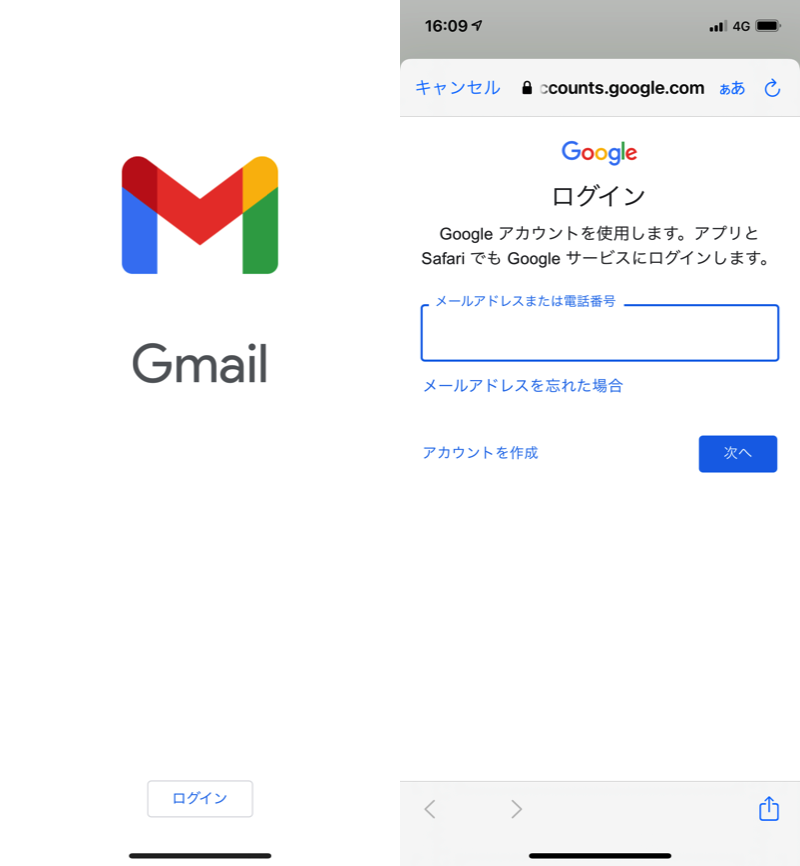Reload the page with the refresh icon
The width and height of the screenshot is (800, 866).
coord(772,88)
